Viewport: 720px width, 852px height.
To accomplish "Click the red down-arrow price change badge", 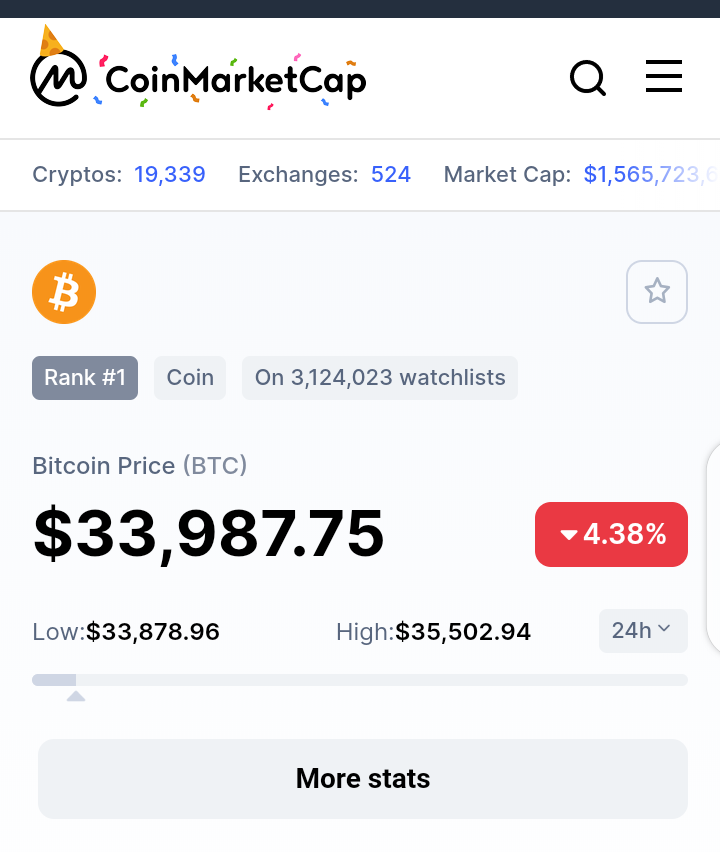I will 611,534.
